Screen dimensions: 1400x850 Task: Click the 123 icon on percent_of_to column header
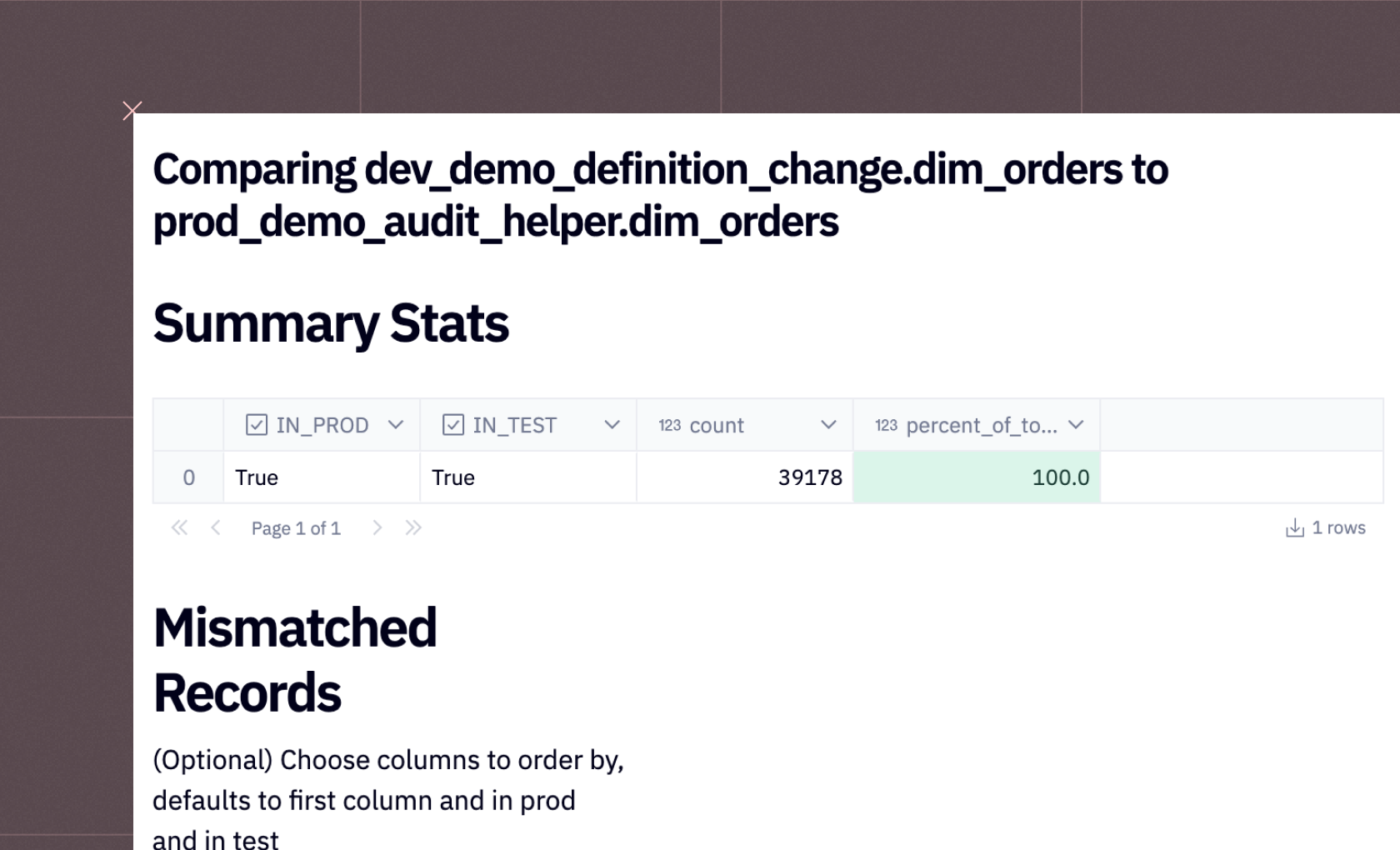887,425
